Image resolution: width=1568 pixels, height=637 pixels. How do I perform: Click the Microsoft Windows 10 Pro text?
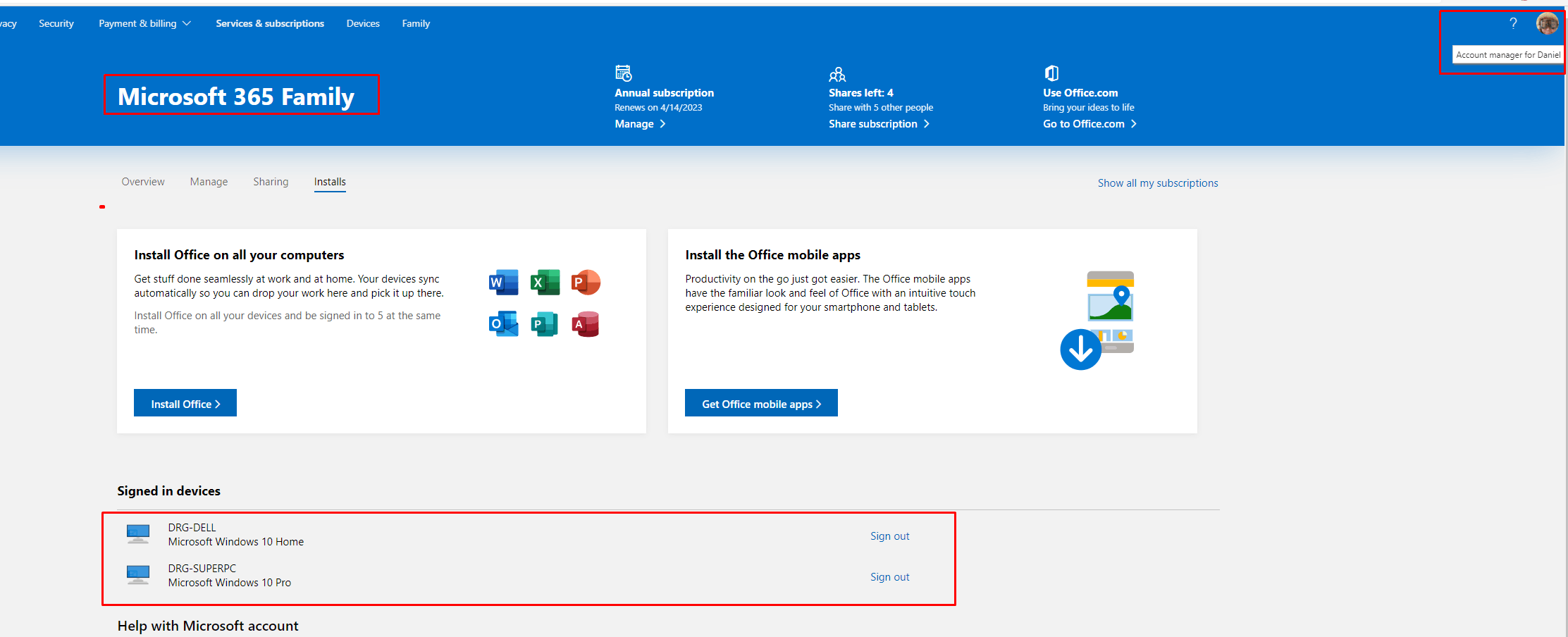(230, 583)
